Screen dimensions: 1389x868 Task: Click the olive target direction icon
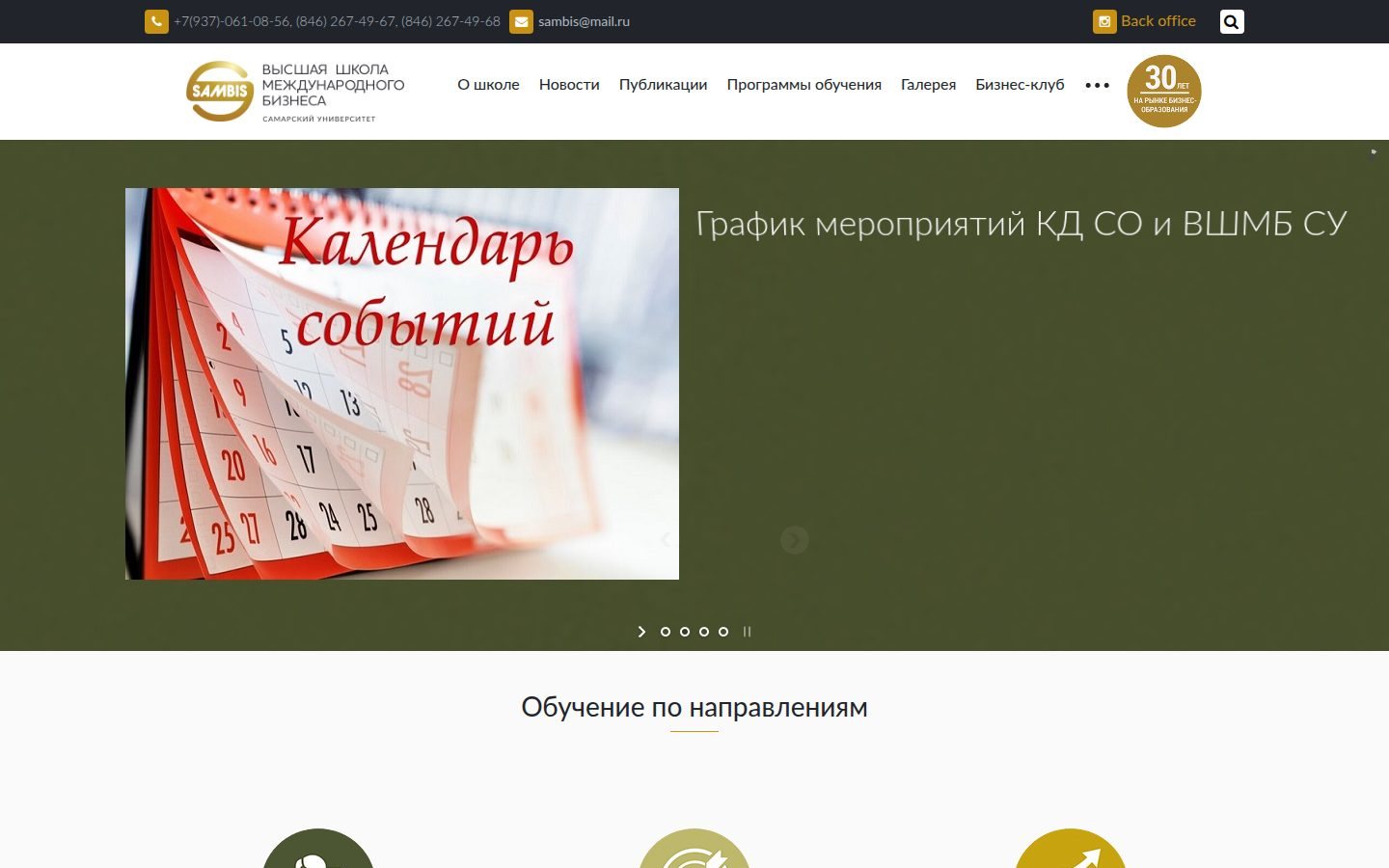tap(694, 849)
